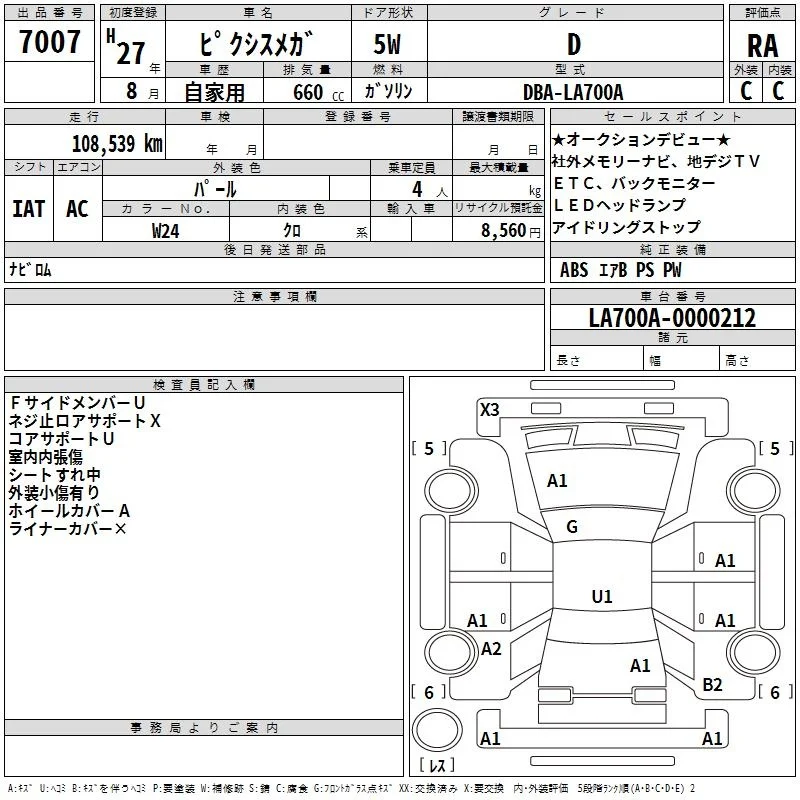800x800 pixels.
Task: Select the color number W24 field
Action: coord(165,231)
